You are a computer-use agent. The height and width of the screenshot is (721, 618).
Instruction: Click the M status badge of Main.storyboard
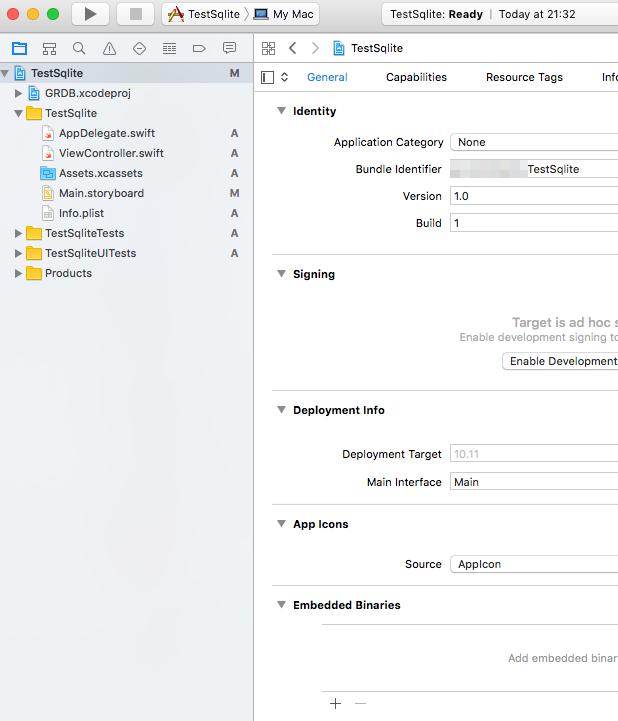235,193
